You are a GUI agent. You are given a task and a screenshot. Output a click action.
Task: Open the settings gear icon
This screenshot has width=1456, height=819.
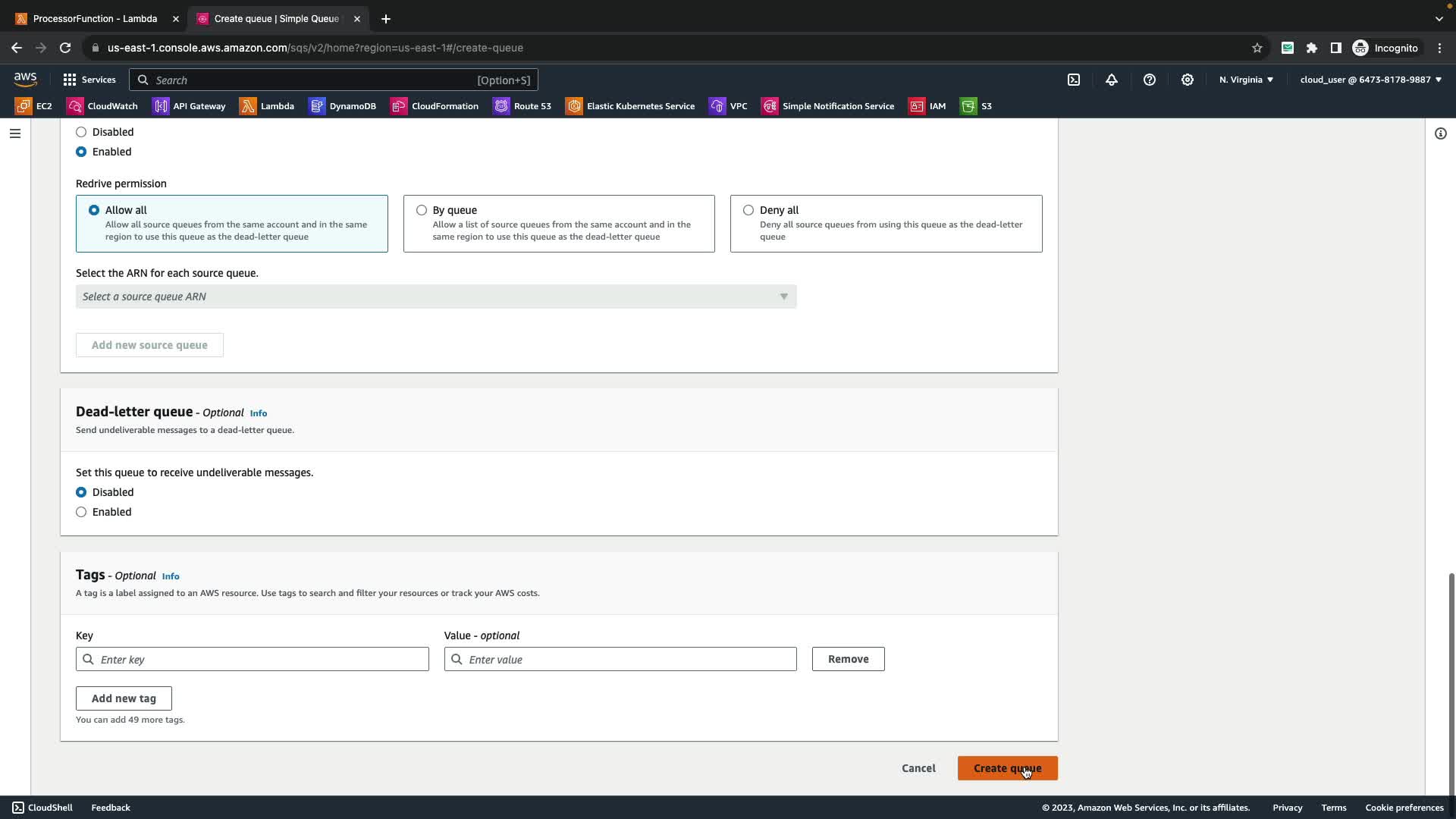(1188, 80)
